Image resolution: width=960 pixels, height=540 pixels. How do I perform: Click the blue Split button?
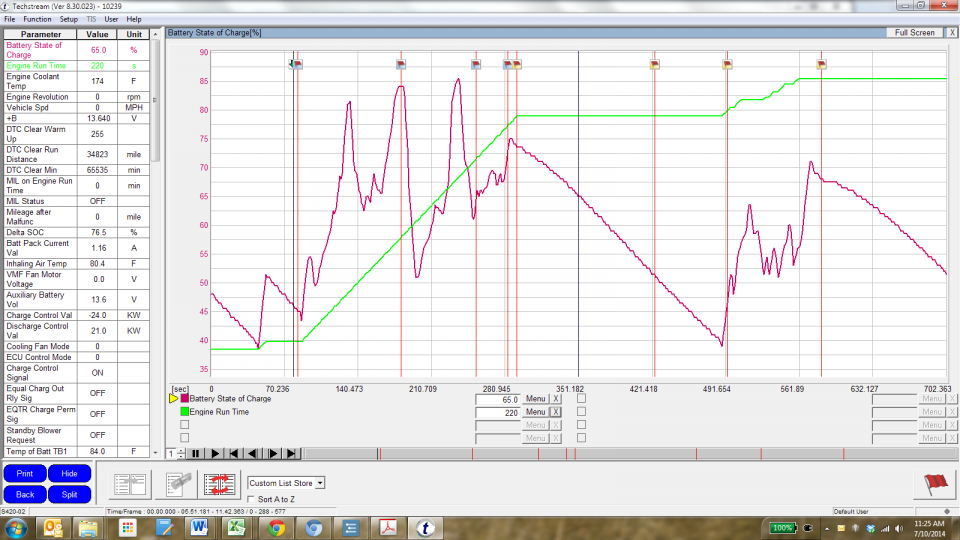click(69, 494)
